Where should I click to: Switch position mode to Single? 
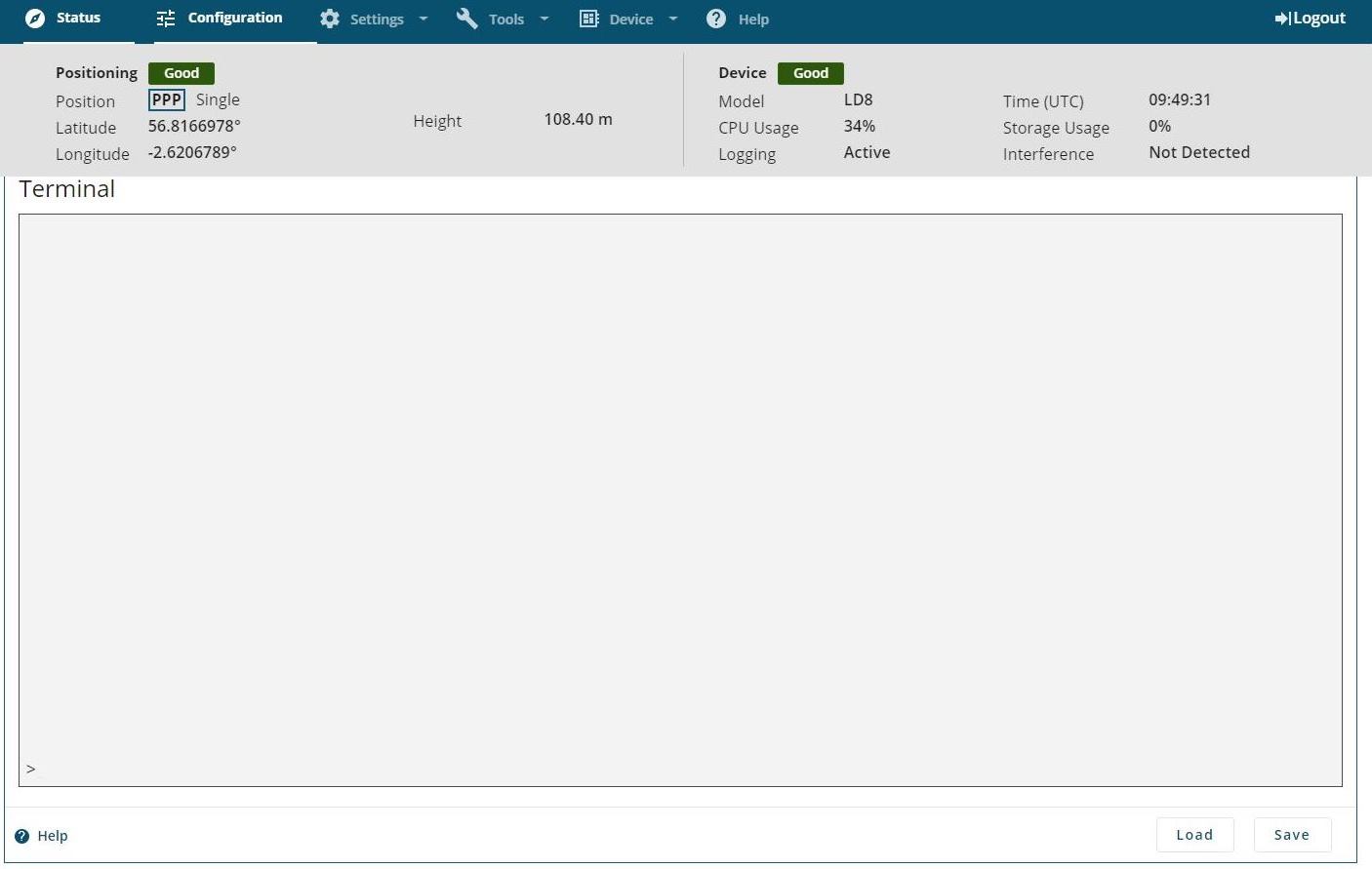pos(218,99)
